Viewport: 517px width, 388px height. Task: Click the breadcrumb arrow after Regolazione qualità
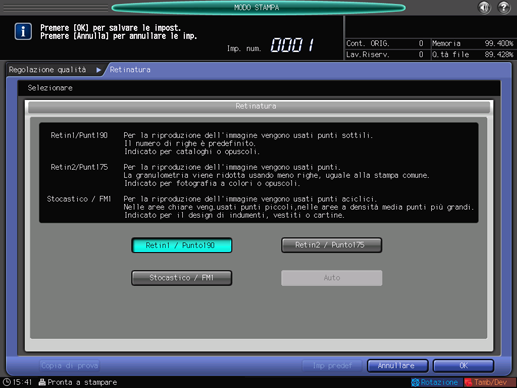(x=98, y=70)
